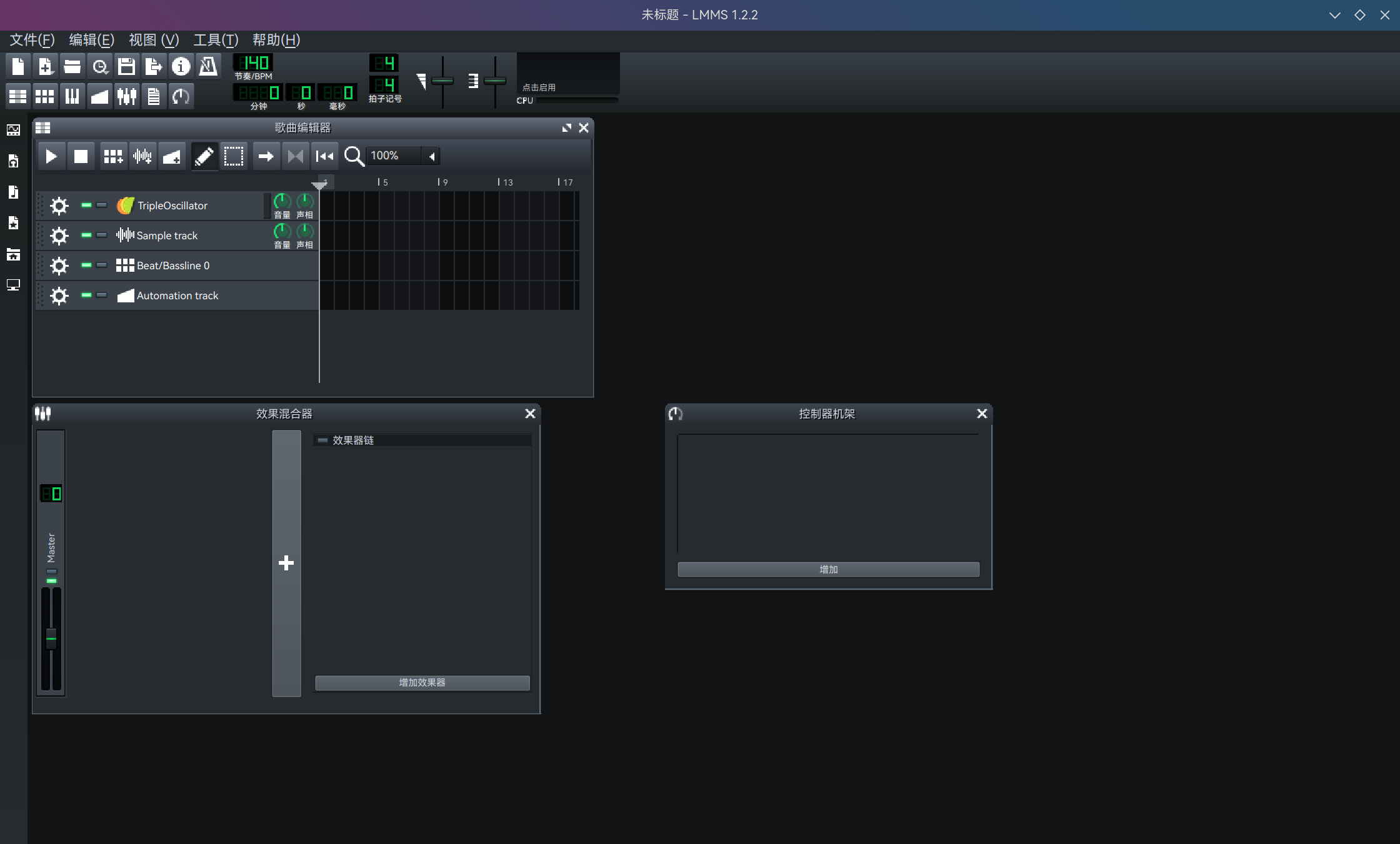Click the 增加效果器 button

pos(422,683)
